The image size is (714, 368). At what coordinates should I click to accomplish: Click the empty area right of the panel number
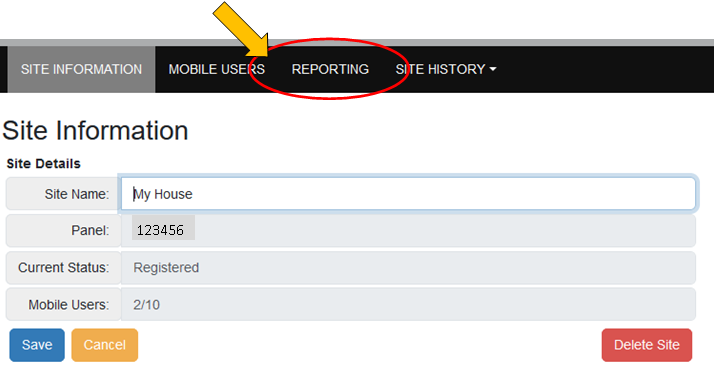click(x=444, y=230)
